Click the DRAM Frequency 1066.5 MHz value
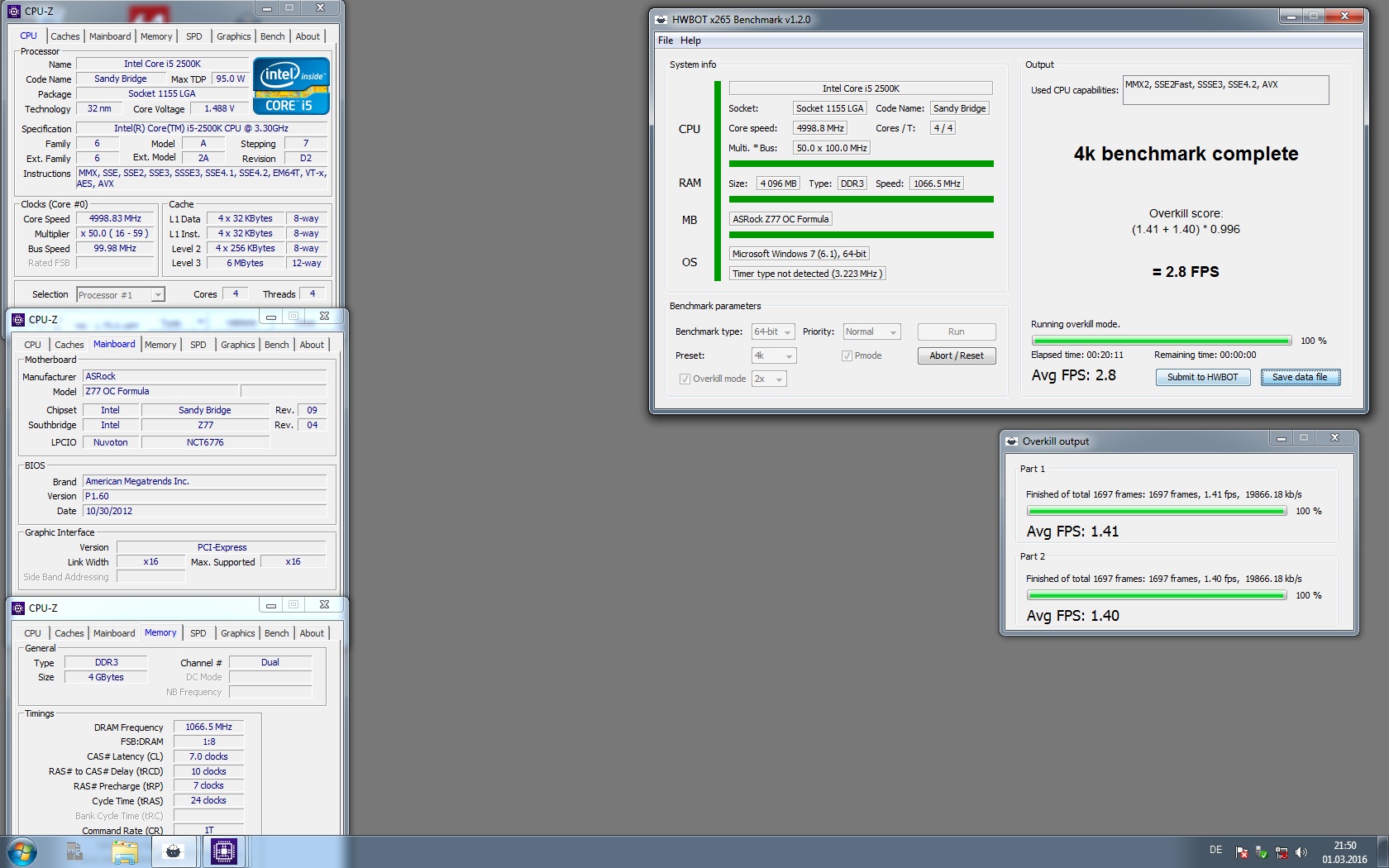Viewport: 1389px width, 868px height. [209, 727]
